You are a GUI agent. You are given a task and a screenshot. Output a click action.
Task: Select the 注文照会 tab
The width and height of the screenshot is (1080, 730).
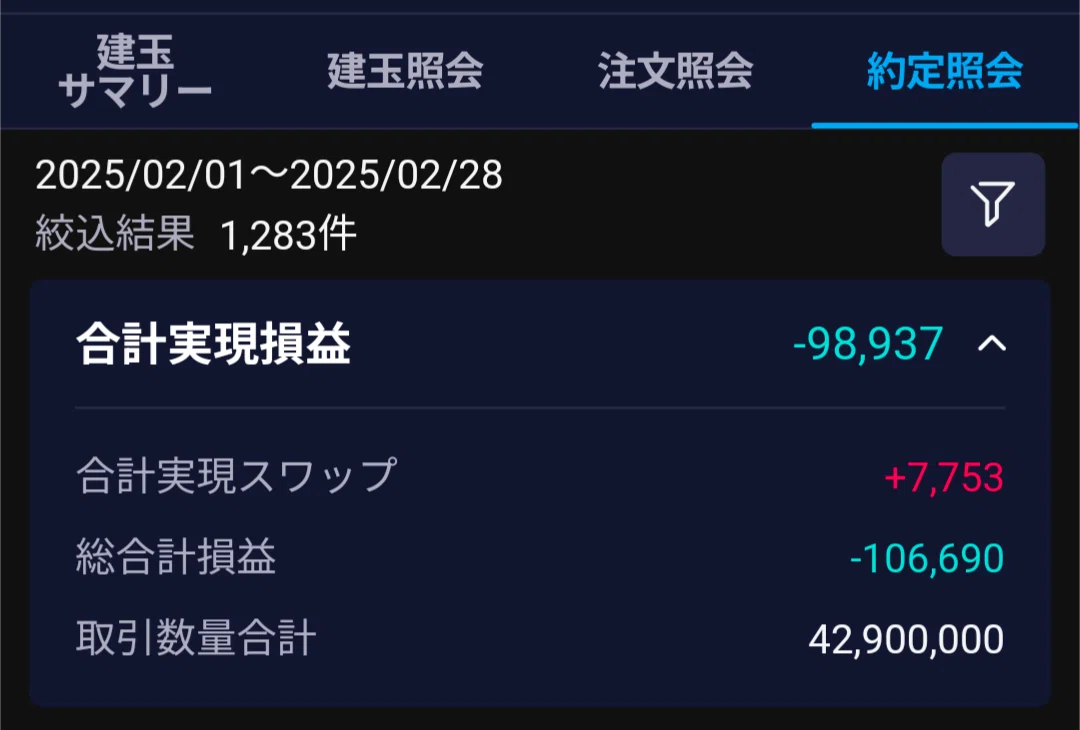[x=675, y=70]
